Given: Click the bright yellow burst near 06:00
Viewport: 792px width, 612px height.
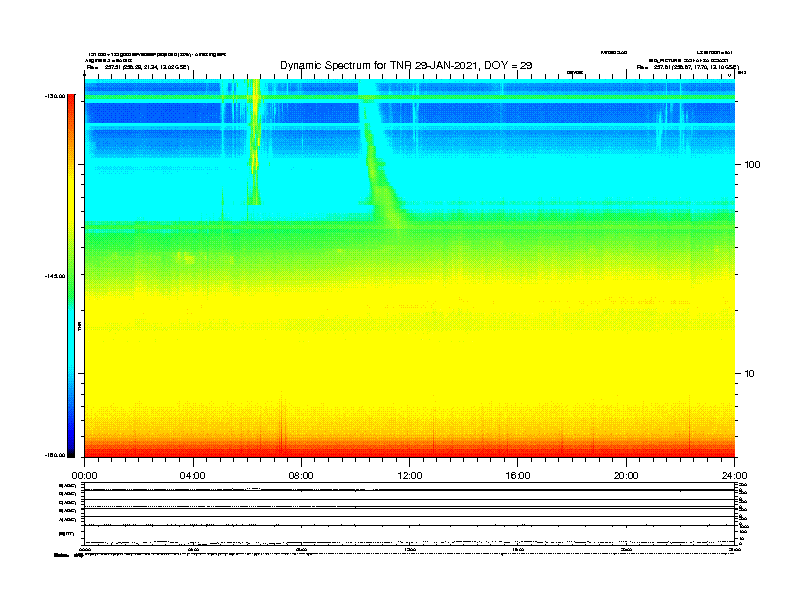Looking at the screenshot, I should (255, 141).
